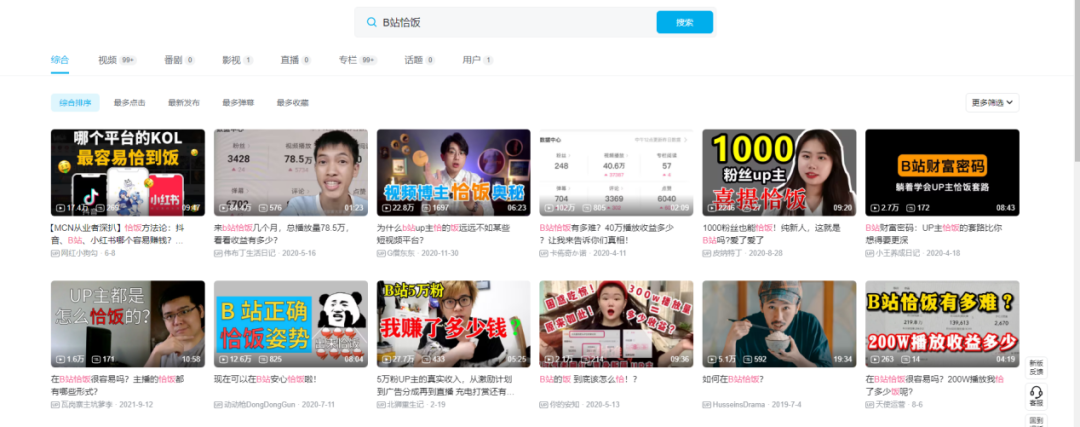Open the B站正确恰饭姿势 thumbnail
The width and height of the screenshot is (1080, 427).
pyautogui.click(x=291, y=324)
